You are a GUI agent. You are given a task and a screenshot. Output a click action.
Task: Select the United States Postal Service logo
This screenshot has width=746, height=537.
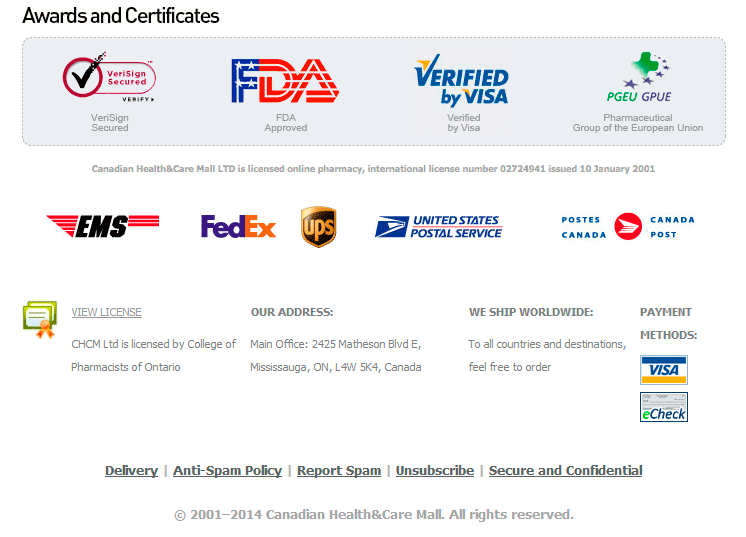tap(438, 227)
